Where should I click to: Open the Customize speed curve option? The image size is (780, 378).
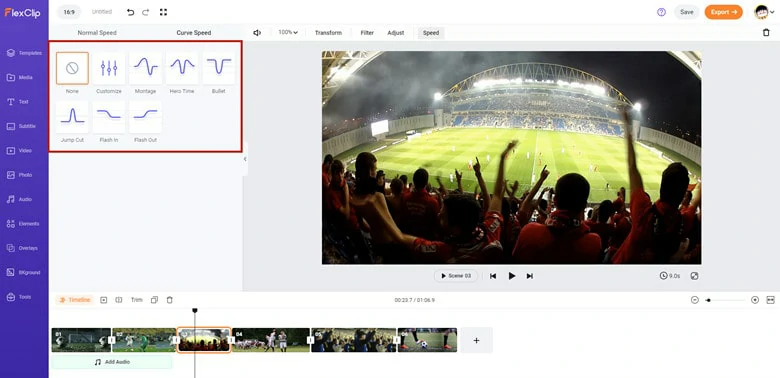[108, 68]
